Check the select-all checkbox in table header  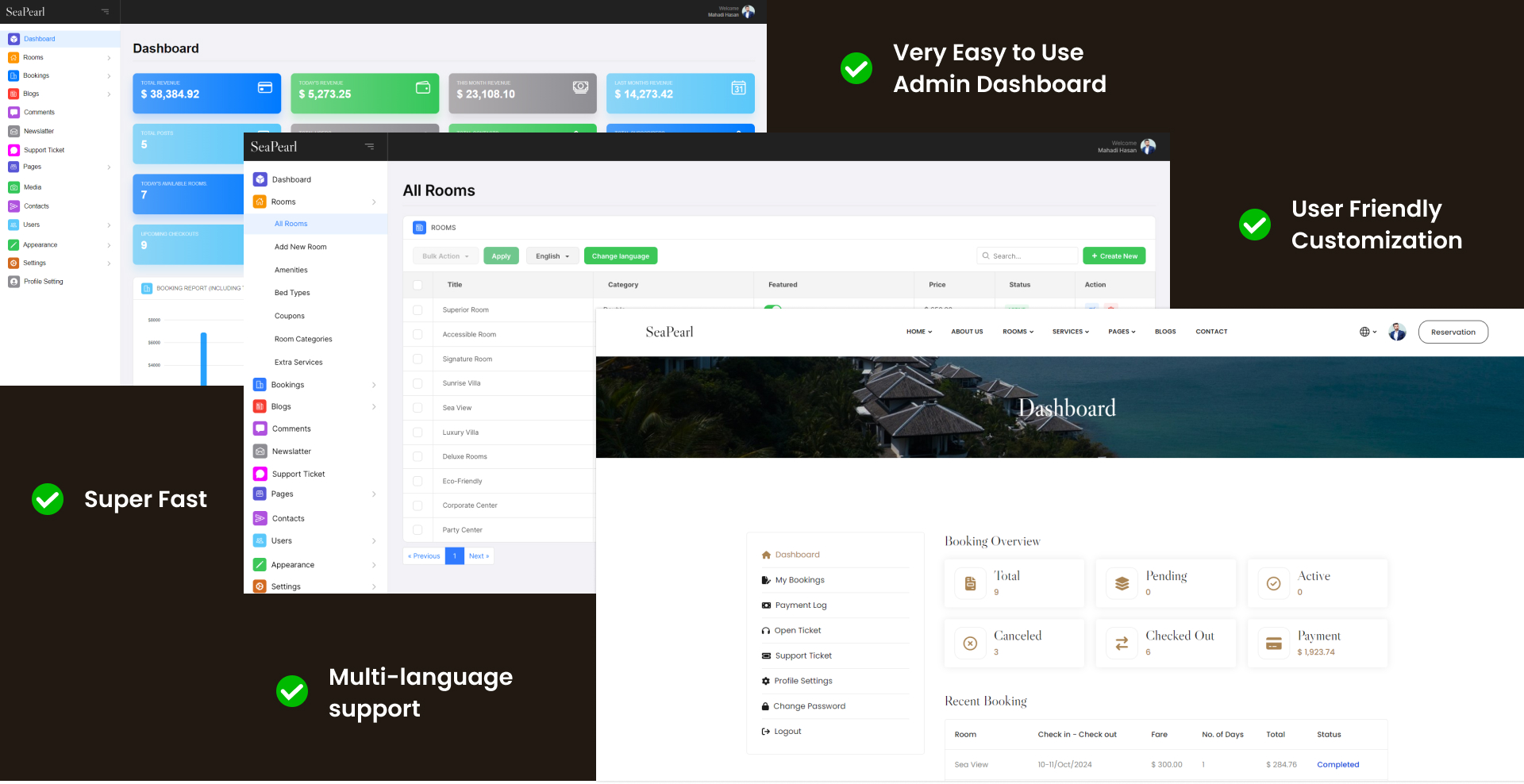418,285
